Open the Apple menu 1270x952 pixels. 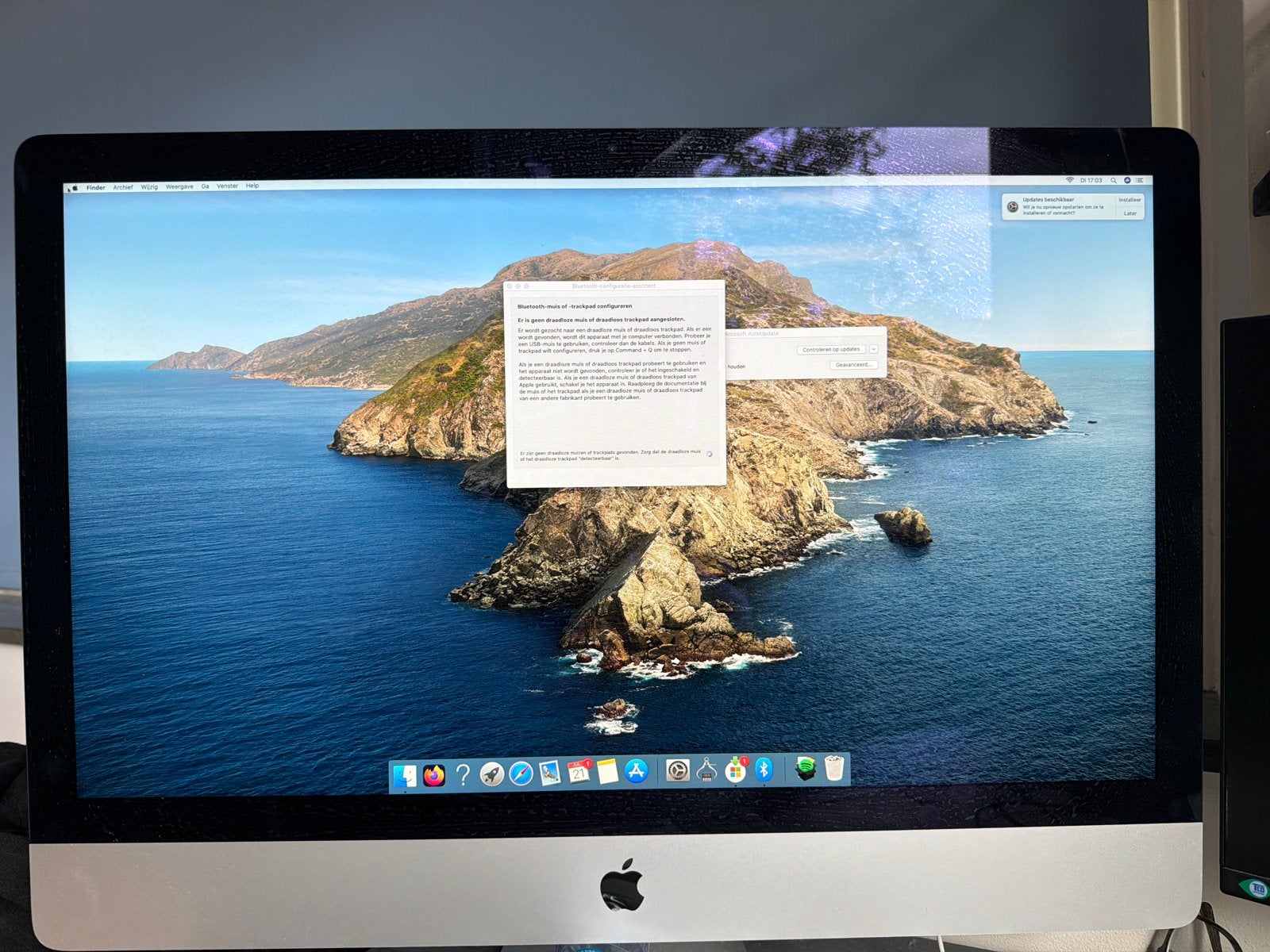coord(75,188)
